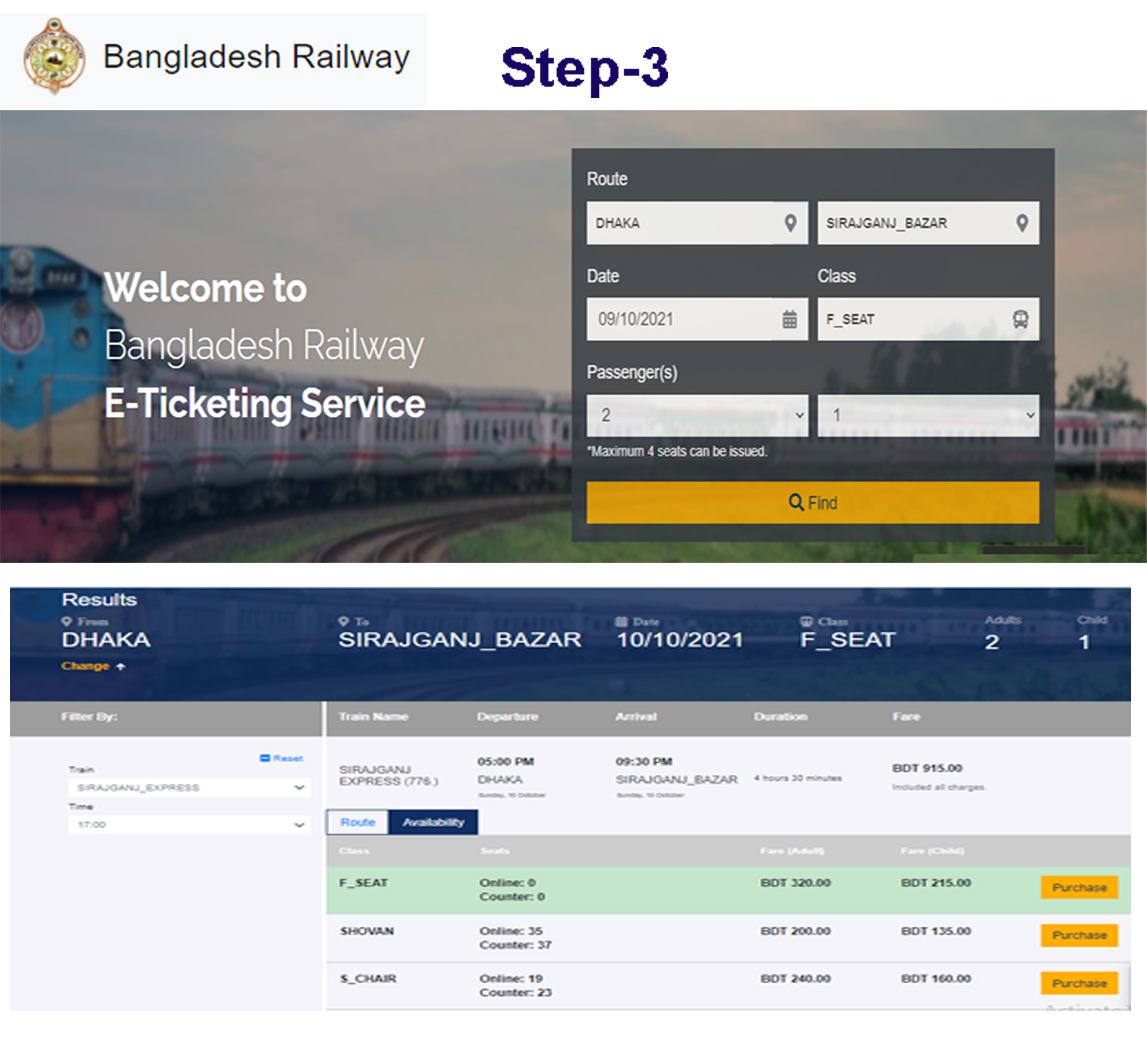
Task: Switch to the Availability tab
Action: coord(433,822)
